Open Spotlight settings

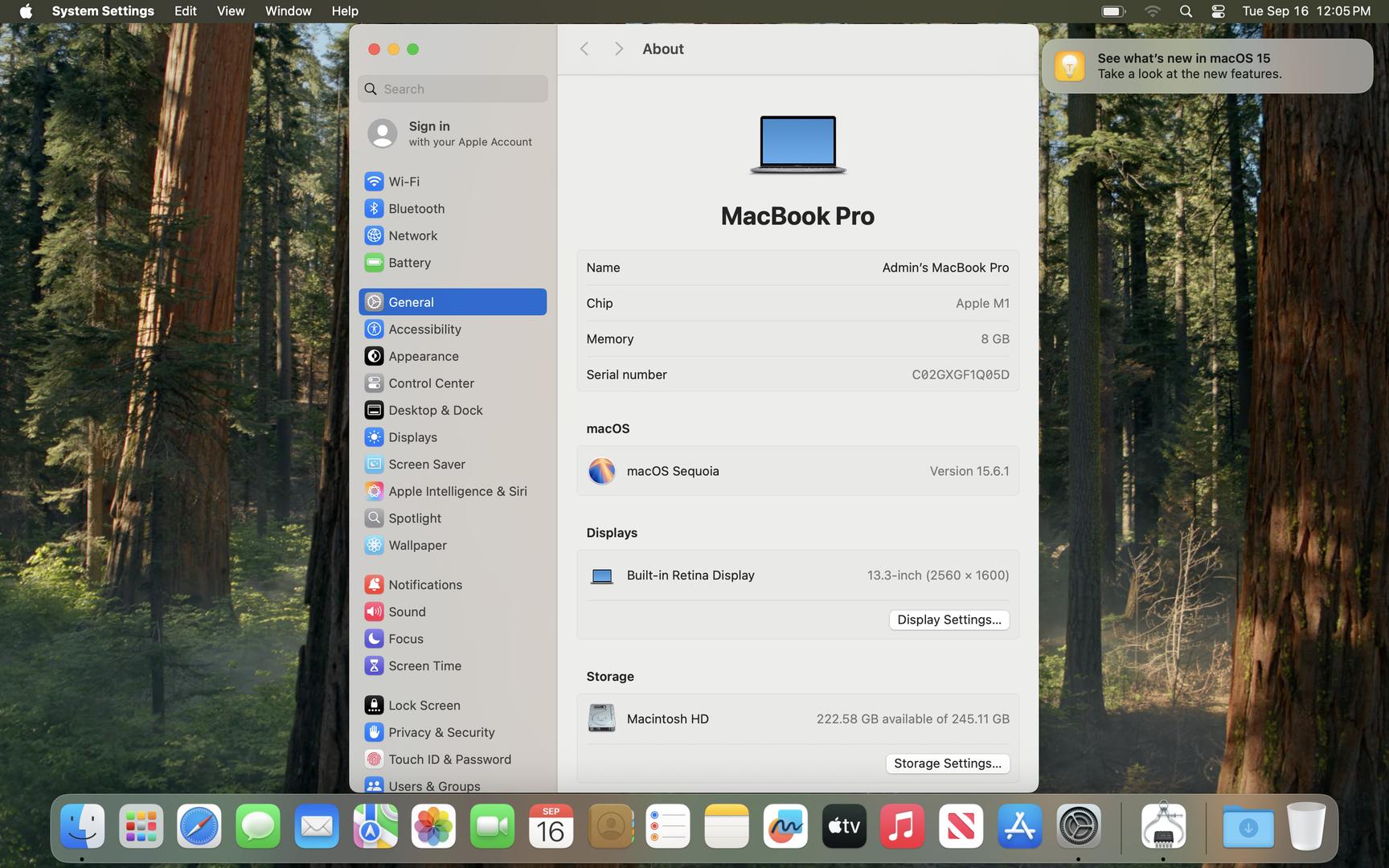point(453,518)
